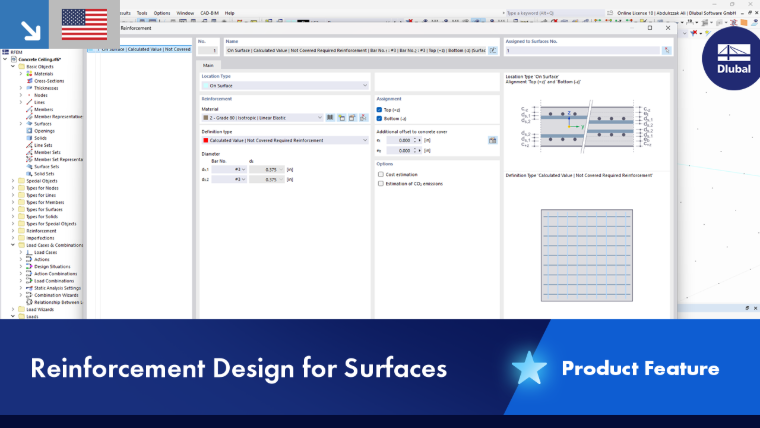Click Materials icon in navigator tree
This screenshot has width=760, height=428.
coord(29,74)
